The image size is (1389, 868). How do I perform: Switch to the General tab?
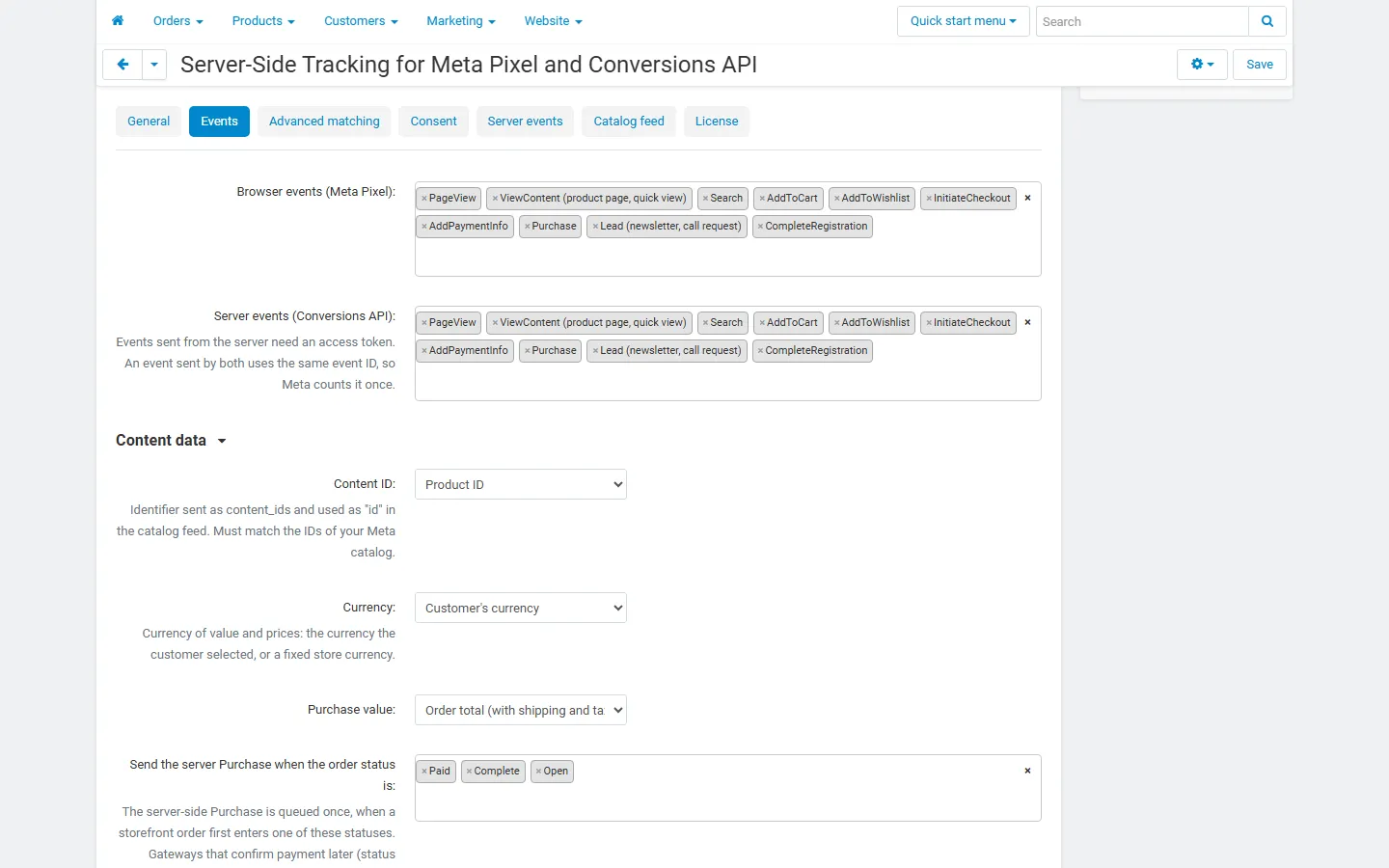coord(149,122)
